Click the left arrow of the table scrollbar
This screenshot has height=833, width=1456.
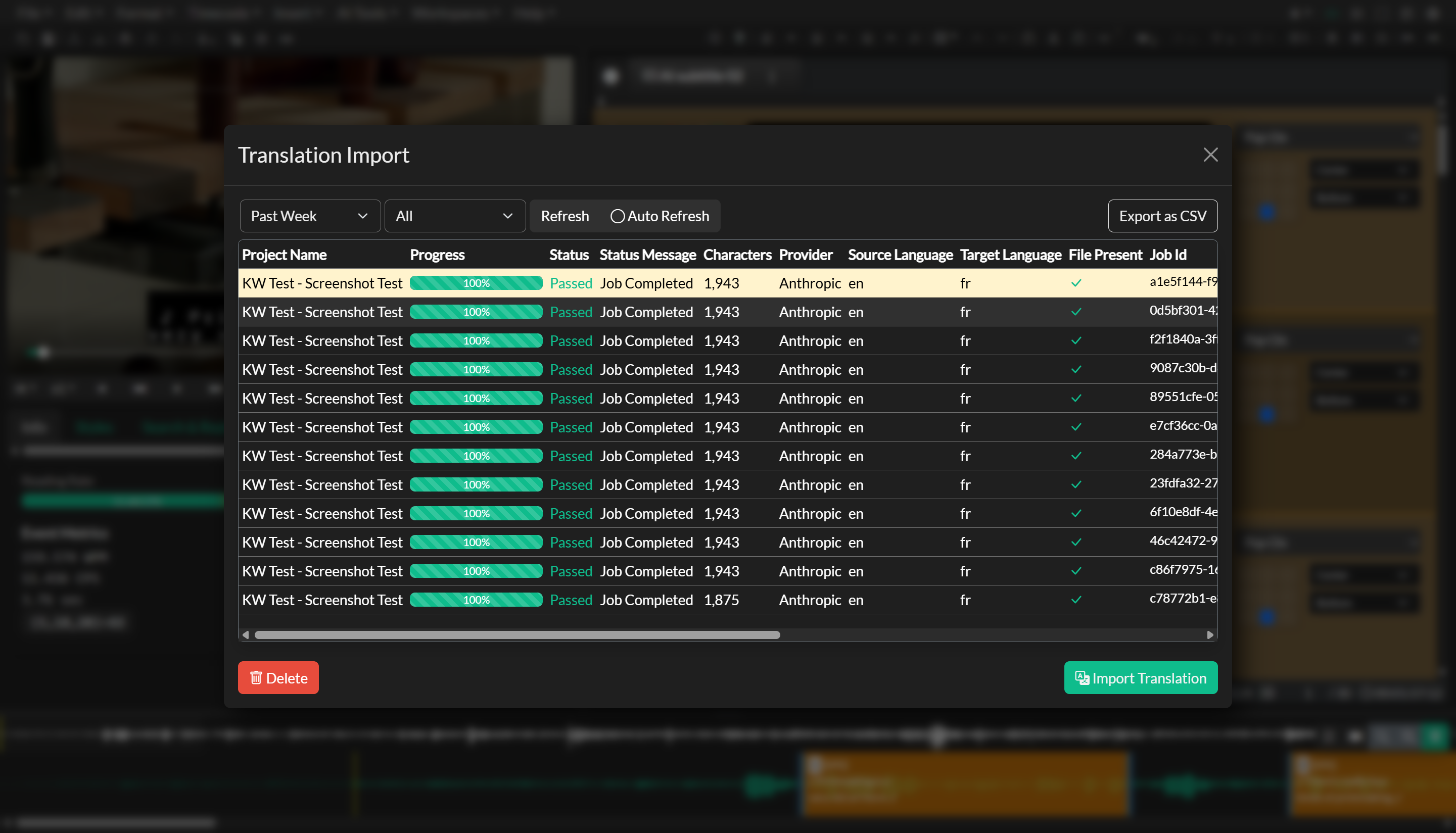tap(246, 634)
